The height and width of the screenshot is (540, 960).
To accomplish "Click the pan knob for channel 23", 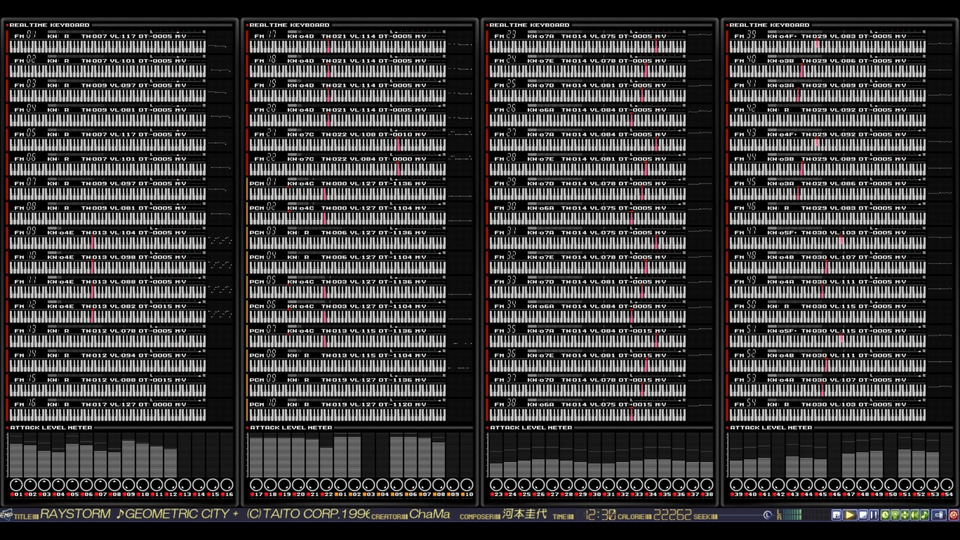I will pos(497,484).
